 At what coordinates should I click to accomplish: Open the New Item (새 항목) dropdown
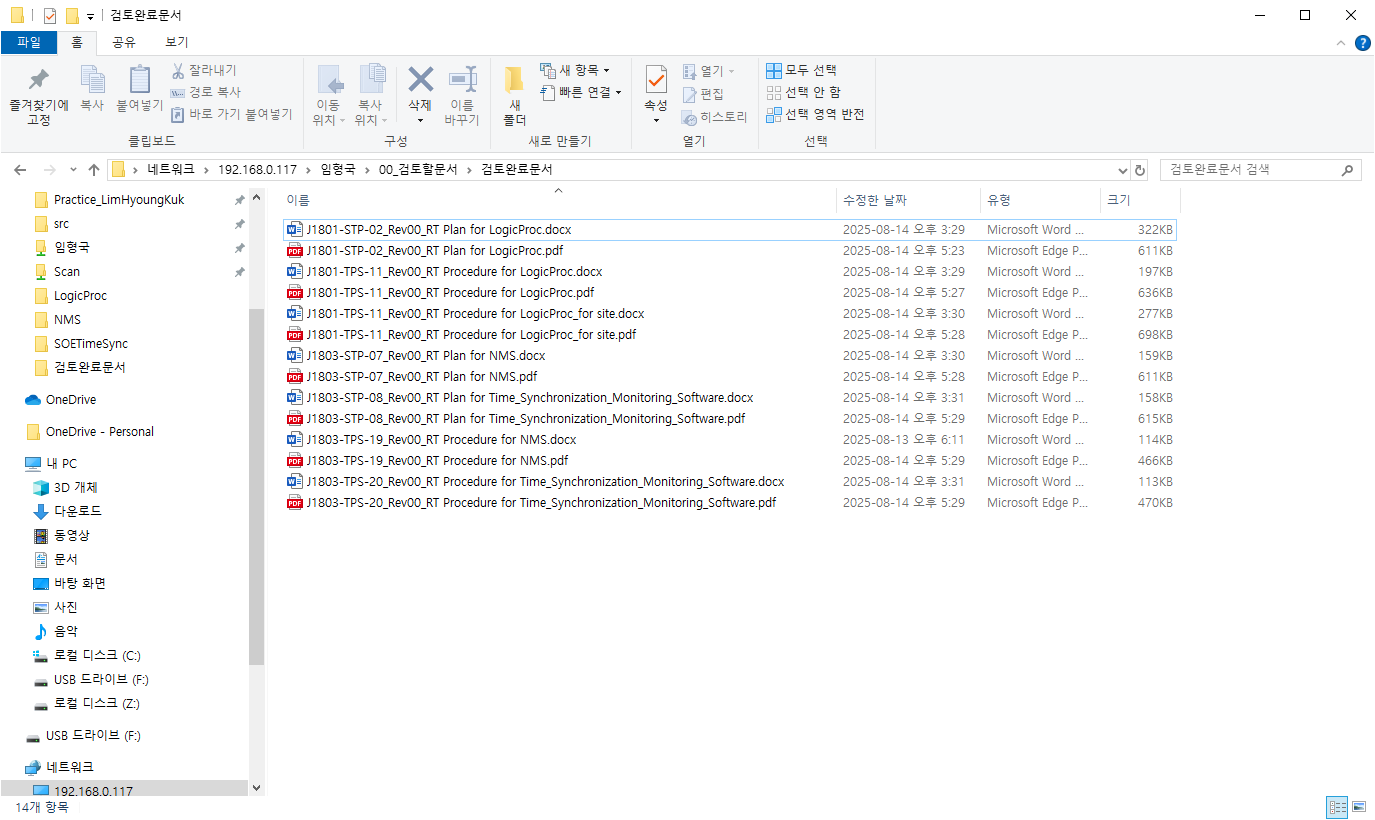[x=575, y=70]
